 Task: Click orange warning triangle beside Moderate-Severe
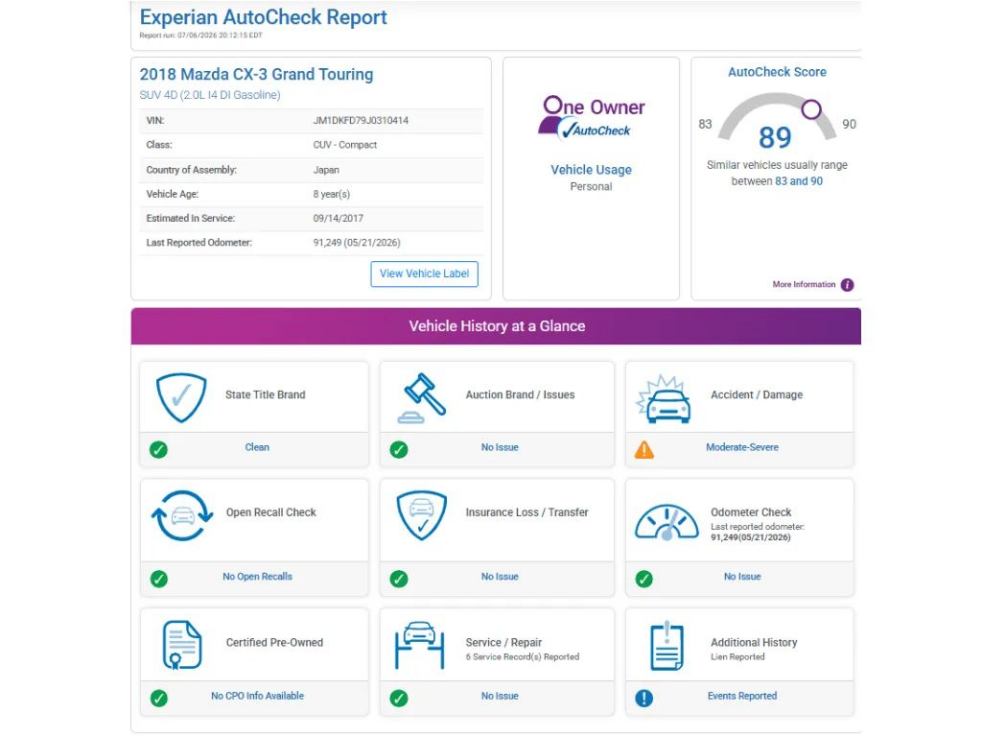pos(644,450)
